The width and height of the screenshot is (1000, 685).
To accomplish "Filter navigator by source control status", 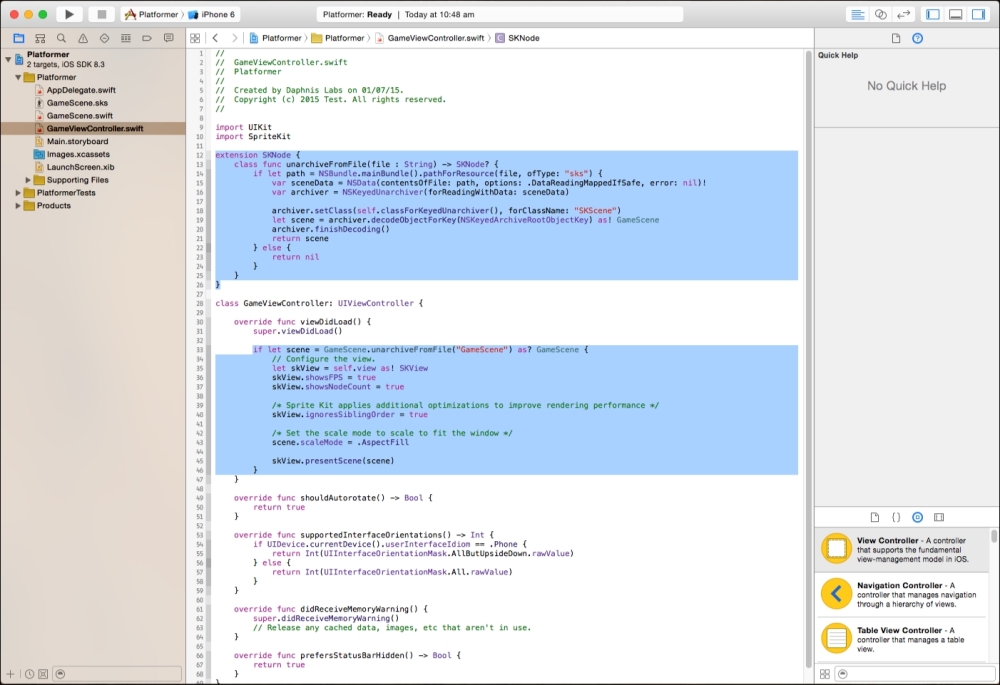I will [43, 674].
